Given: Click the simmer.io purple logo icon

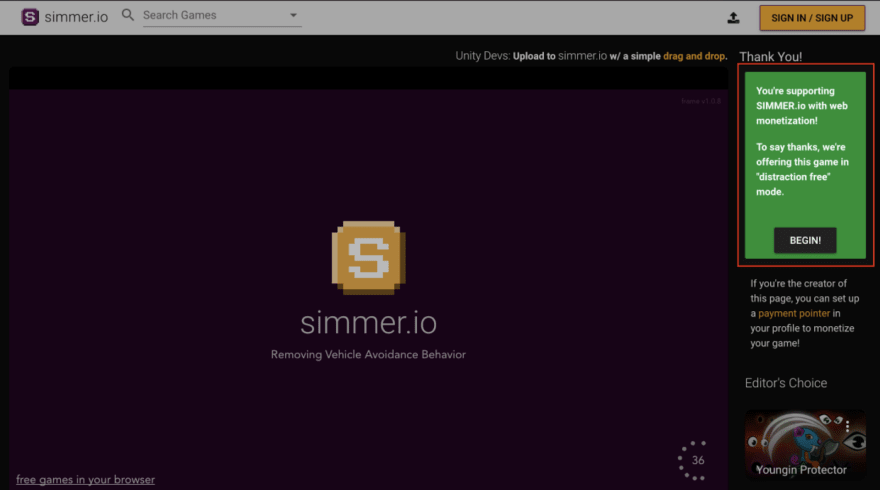Looking at the screenshot, I should click(30, 17).
